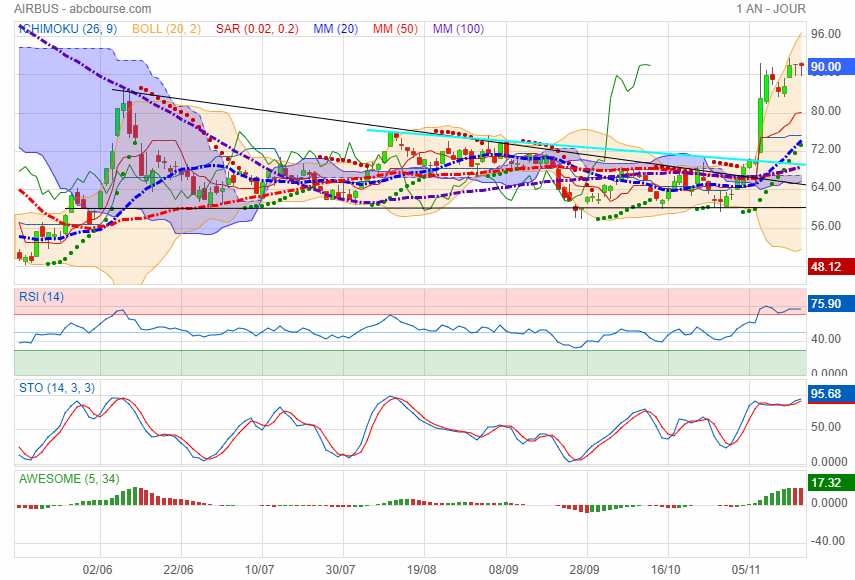Click the 19/08 date axis label

(x=422, y=570)
